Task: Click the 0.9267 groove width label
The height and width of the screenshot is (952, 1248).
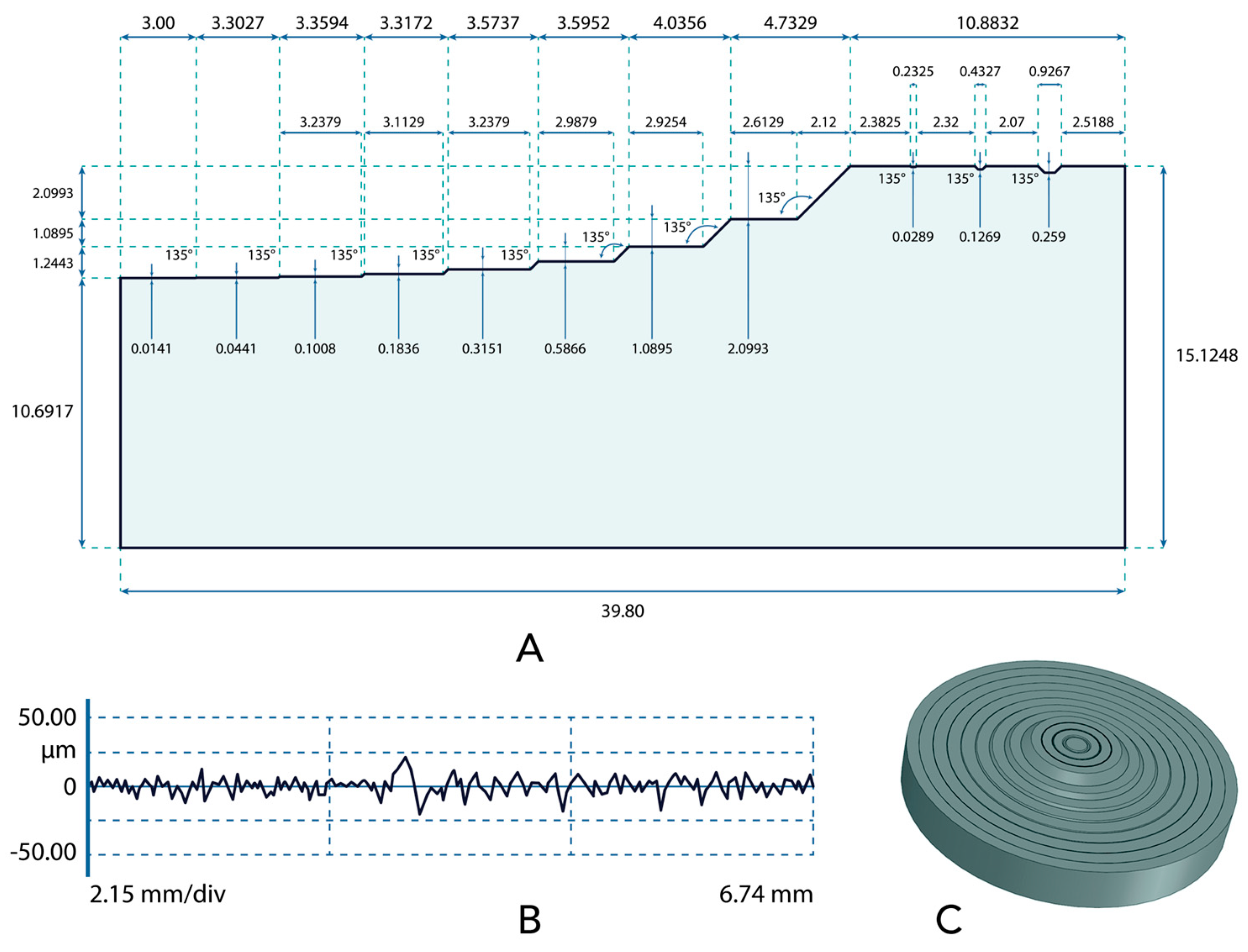Action: 1049,71
